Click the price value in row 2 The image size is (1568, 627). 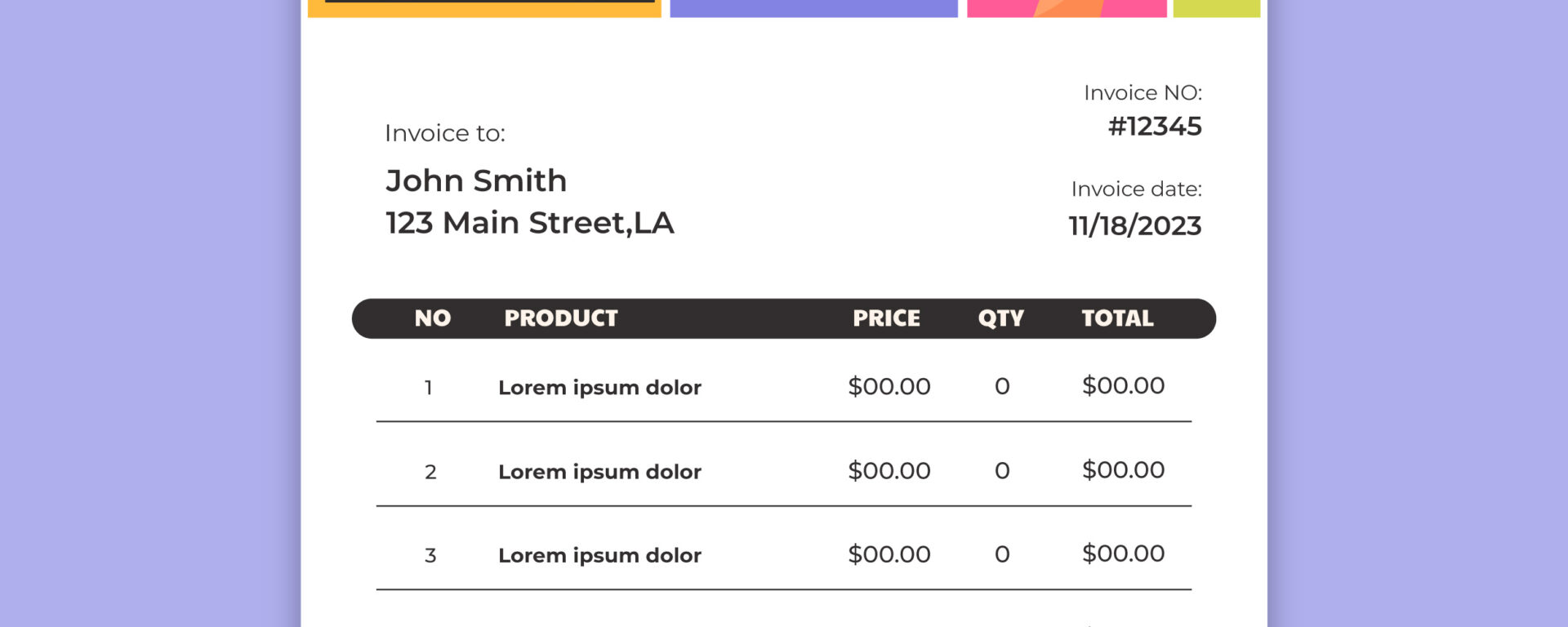889,471
